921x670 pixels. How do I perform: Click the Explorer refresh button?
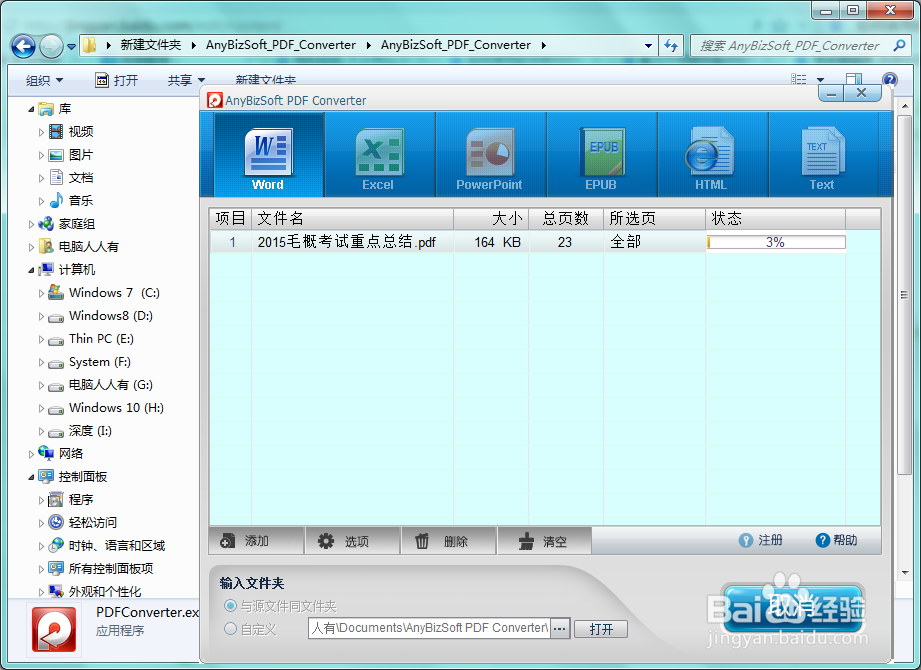tap(671, 46)
